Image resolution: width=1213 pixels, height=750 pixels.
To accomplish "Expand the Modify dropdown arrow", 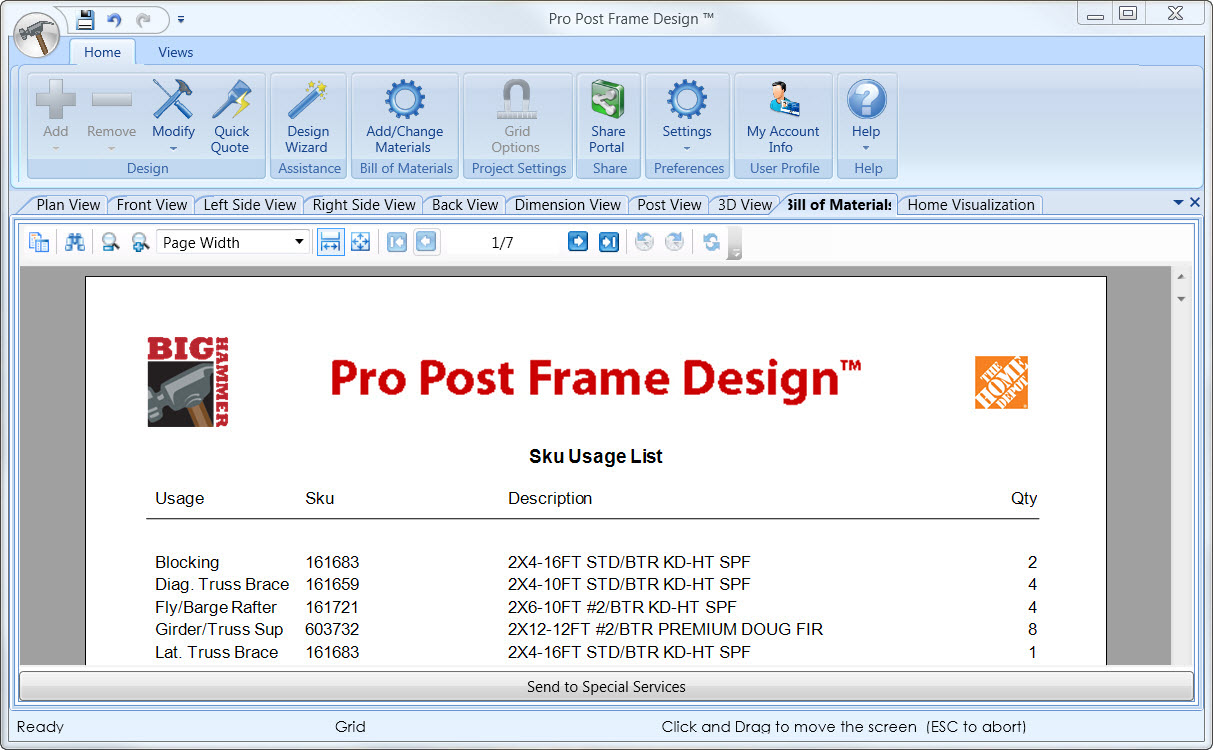I will coord(173,148).
